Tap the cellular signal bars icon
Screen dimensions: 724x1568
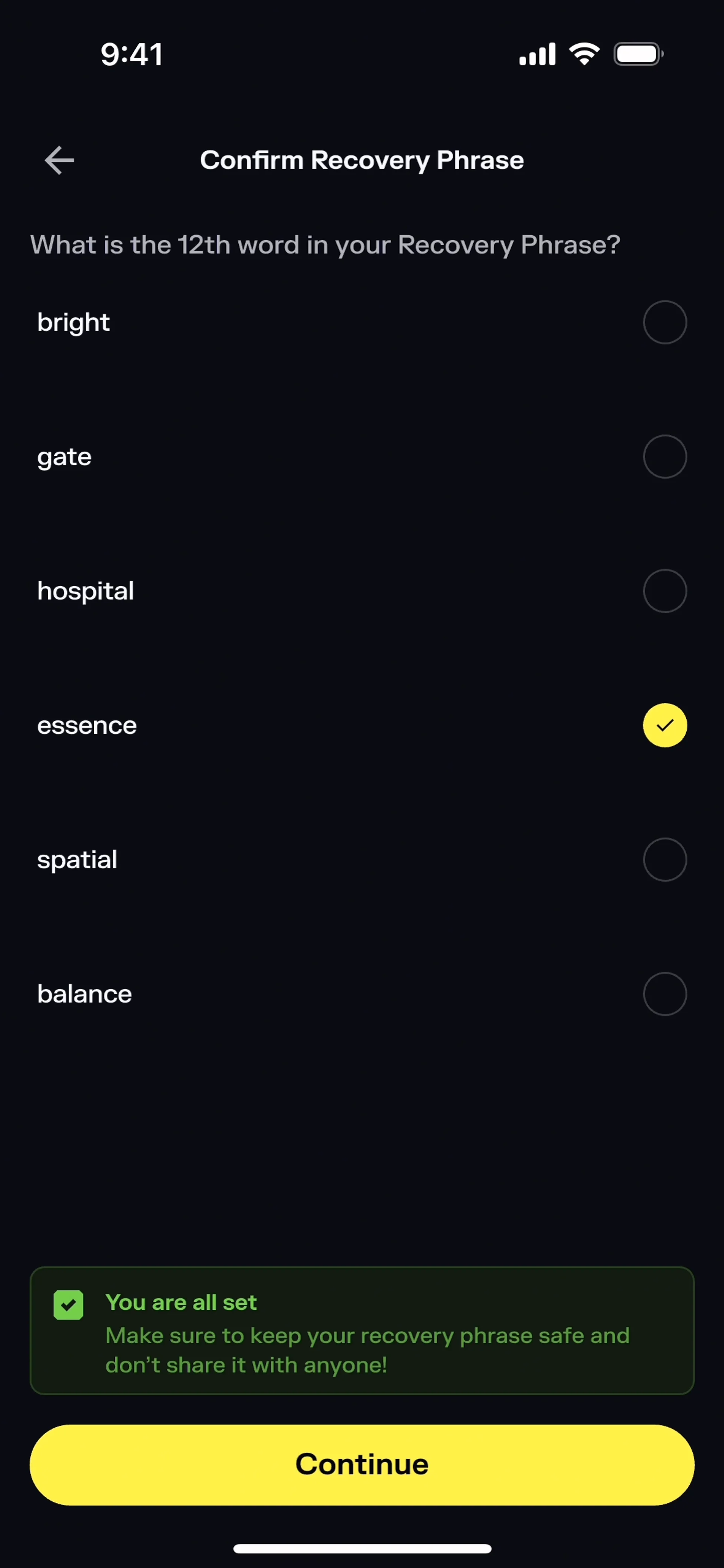[537, 55]
